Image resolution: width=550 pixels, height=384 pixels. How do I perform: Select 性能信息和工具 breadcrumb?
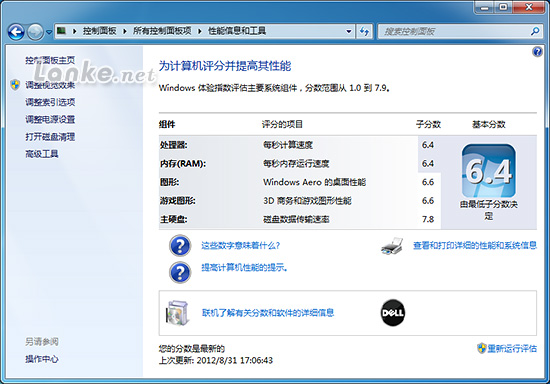[237, 31]
